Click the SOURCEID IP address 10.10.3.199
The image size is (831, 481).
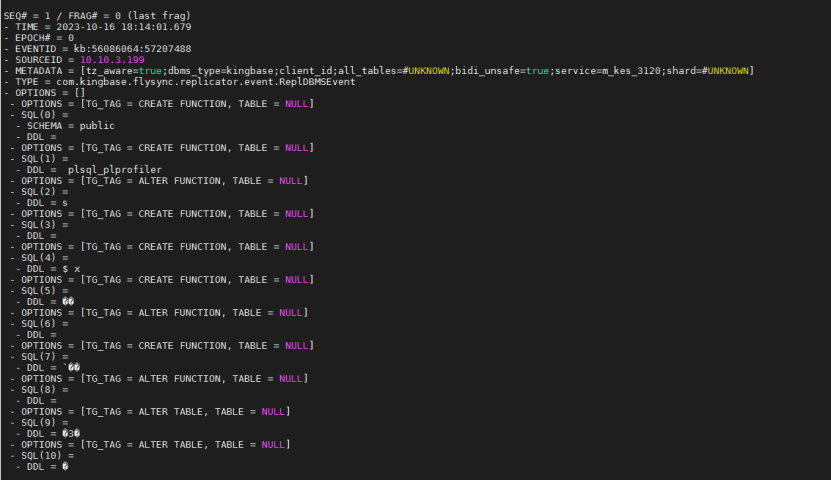click(x=112, y=60)
